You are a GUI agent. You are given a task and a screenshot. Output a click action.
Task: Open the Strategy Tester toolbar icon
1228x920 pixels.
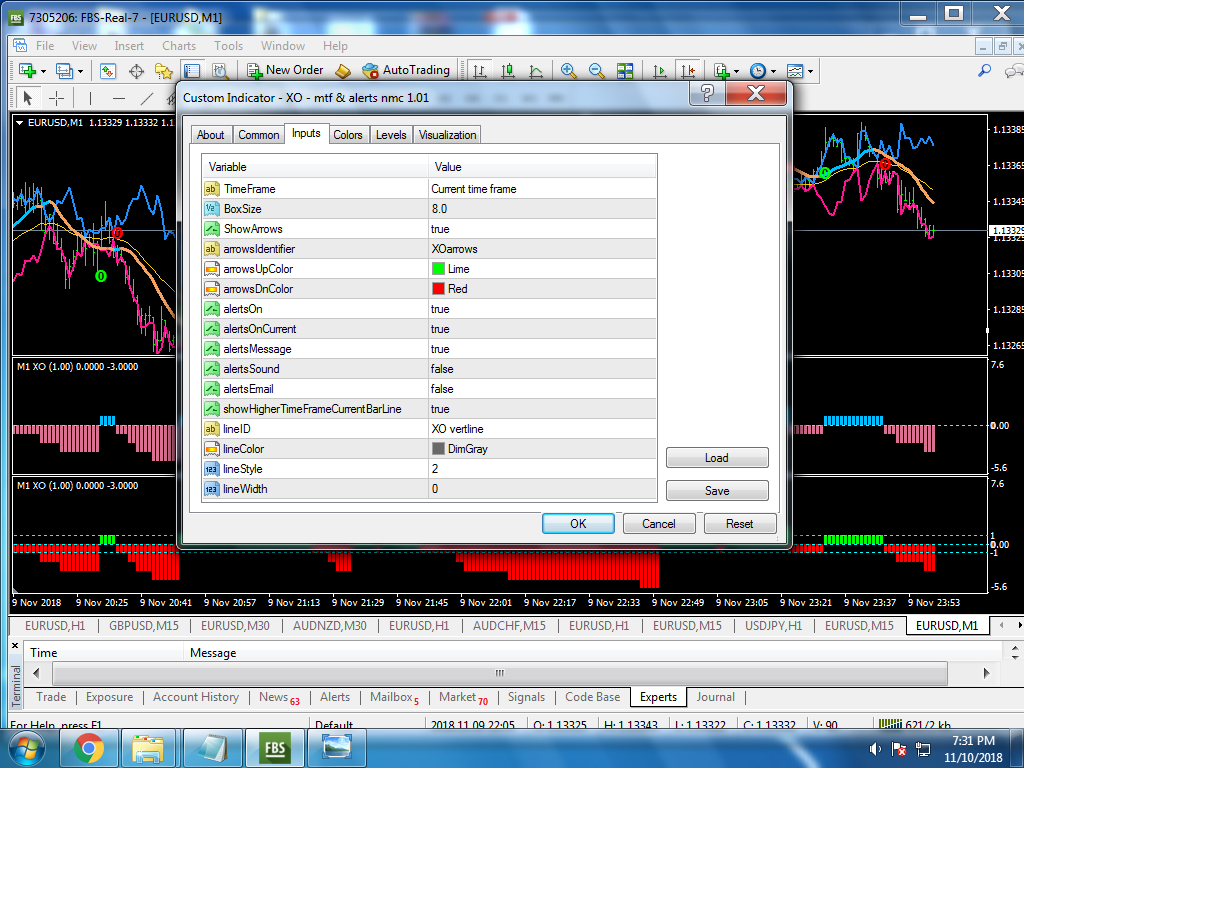tap(220, 71)
